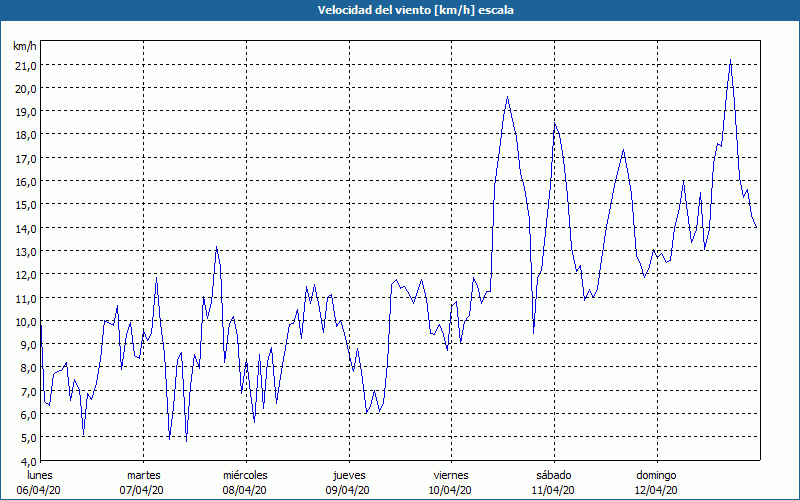Viewport: 800px width, 500px height.
Task: Select the 10,0 y-axis value
Action: (x=26, y=321)
